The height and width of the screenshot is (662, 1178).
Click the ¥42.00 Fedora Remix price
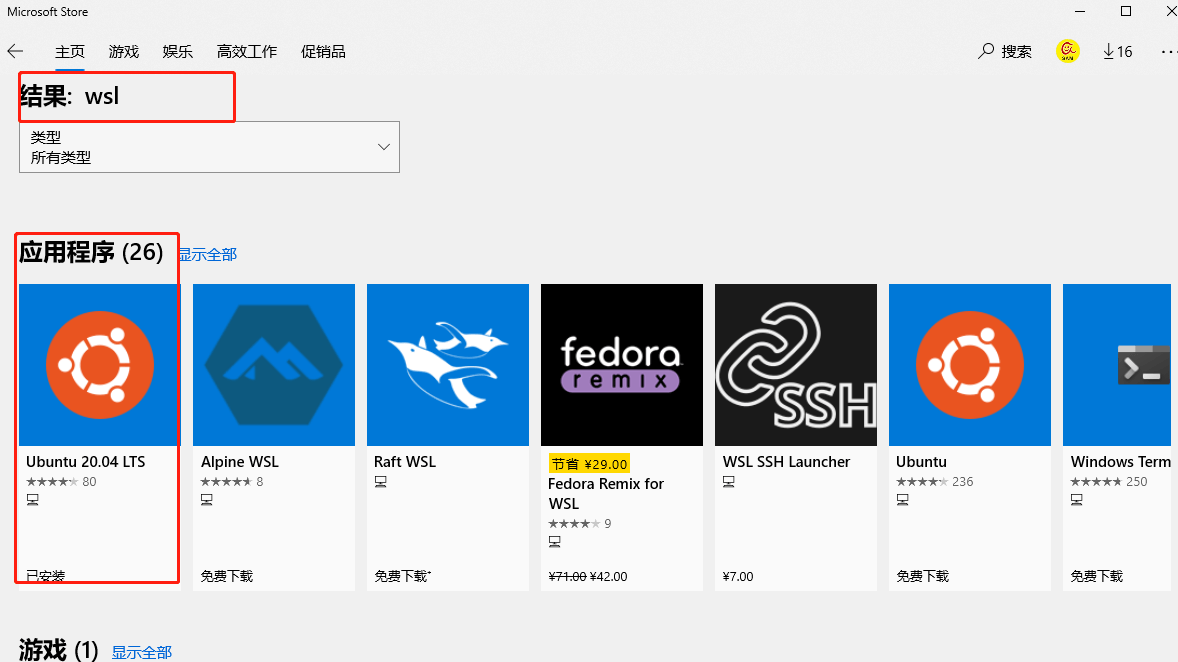(x=609, y=577)
